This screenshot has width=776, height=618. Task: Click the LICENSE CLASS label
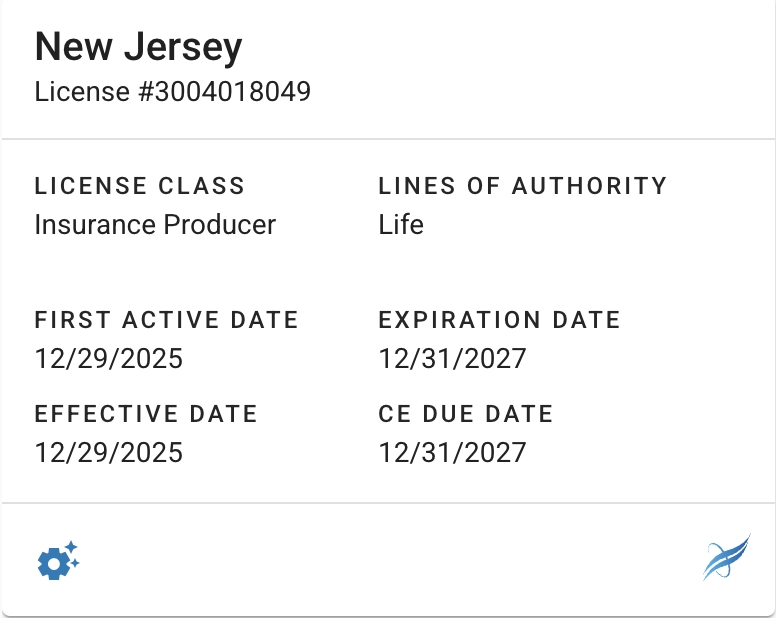point(139,186)
